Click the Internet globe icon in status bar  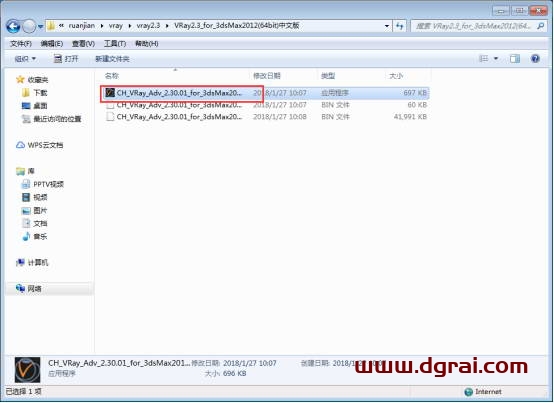tap(468, 392)
